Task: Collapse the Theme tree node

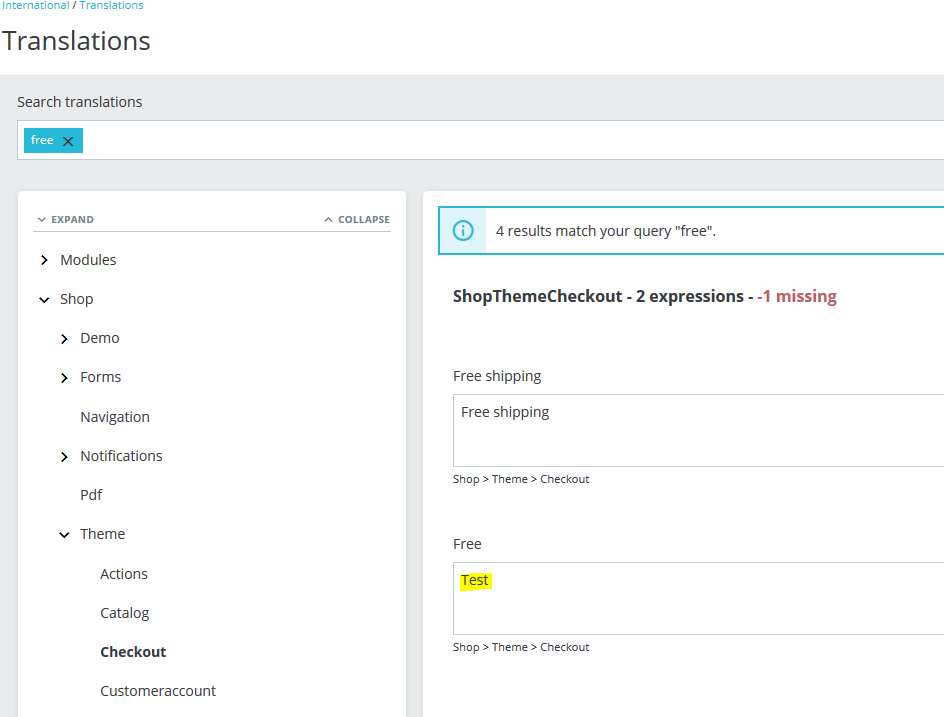Action: click(64, 535)
